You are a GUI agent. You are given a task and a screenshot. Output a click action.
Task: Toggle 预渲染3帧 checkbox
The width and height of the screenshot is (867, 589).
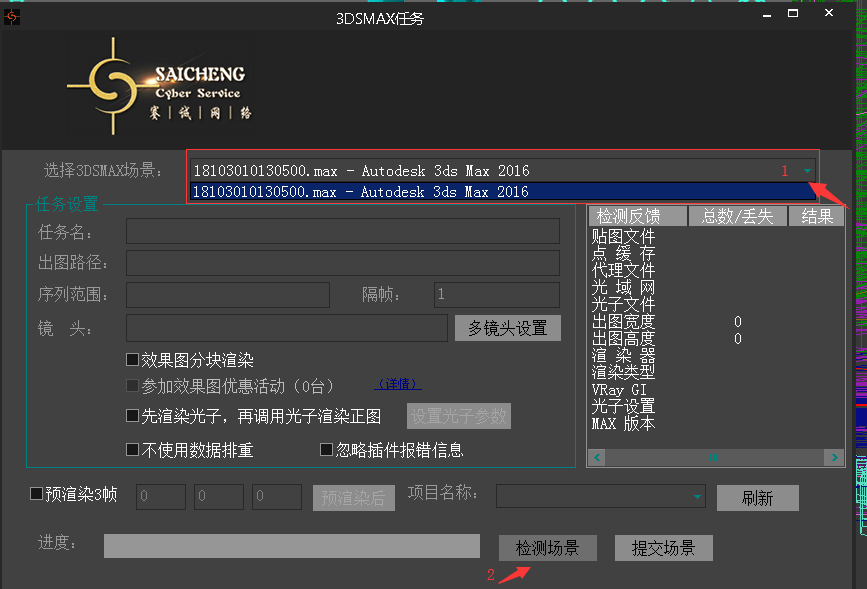pos(37,493)
